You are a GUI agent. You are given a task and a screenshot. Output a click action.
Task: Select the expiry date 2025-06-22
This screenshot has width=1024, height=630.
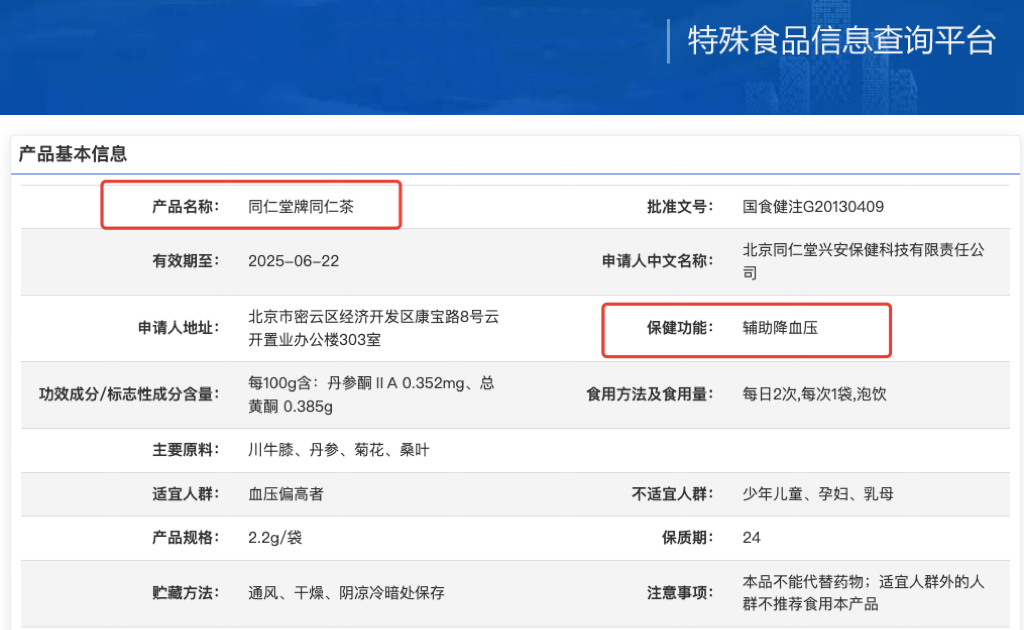point(293,261)
